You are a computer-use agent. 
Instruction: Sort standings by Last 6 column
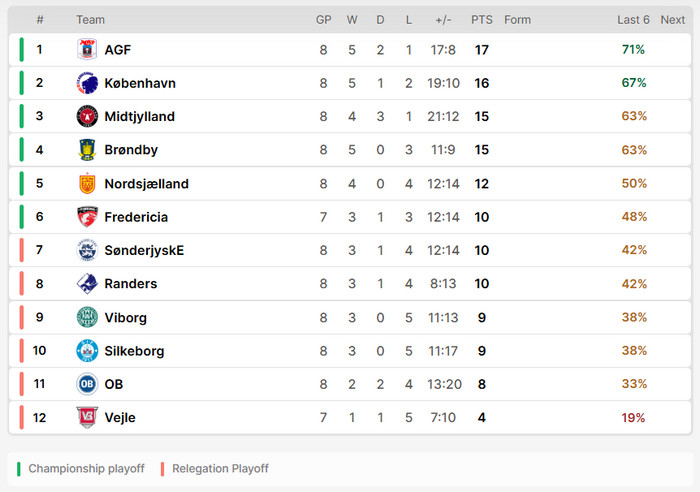point(633,20)
